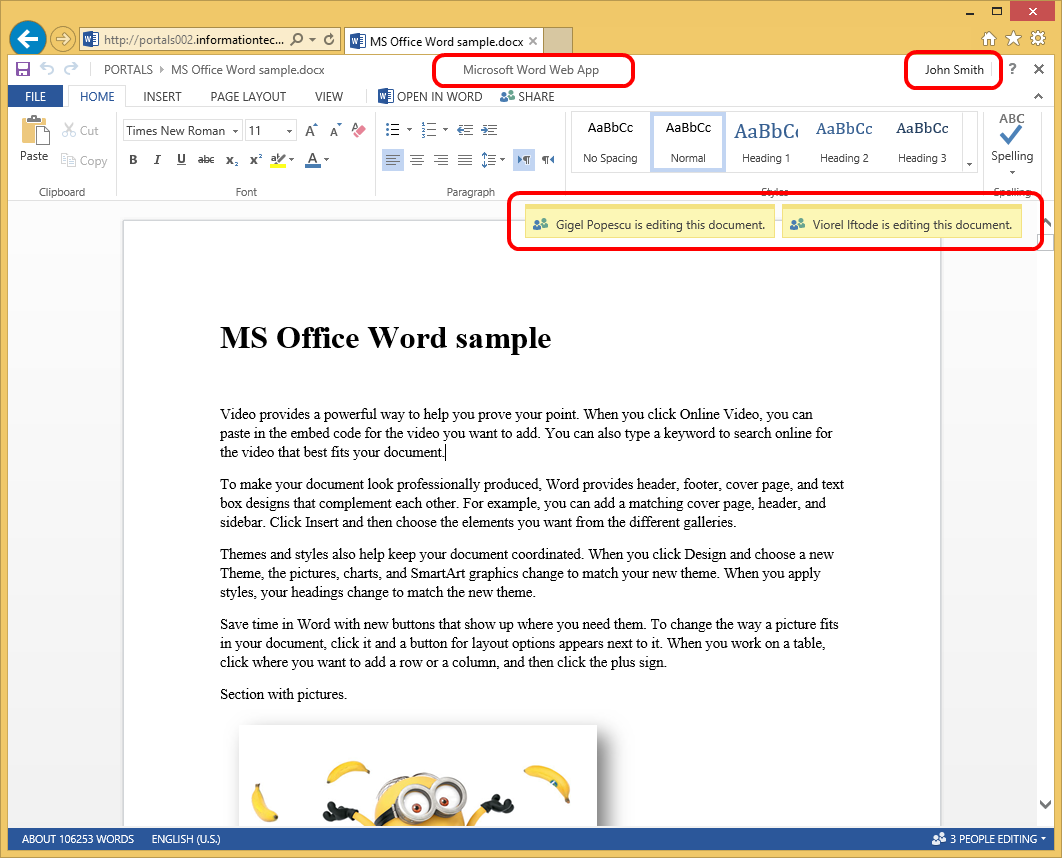This screenshot has width=1062, height=858.
Task: Clear all formatting with the eraser icon
Action: [x=358, y=130]
